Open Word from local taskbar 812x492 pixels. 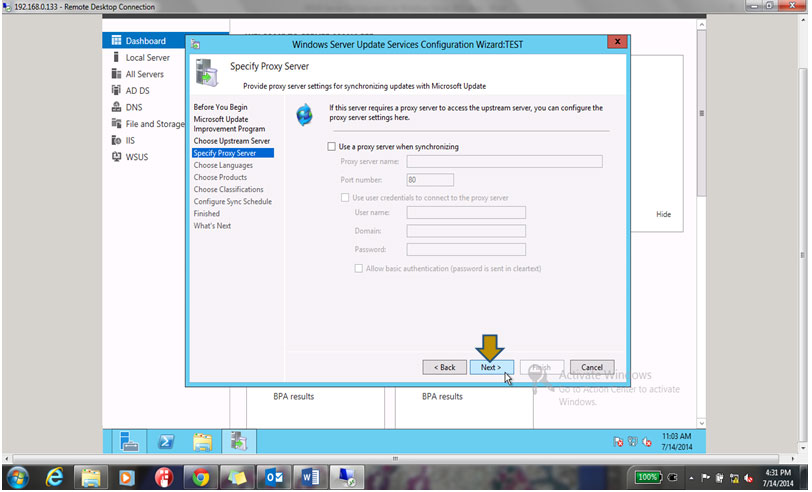(311, 477)
